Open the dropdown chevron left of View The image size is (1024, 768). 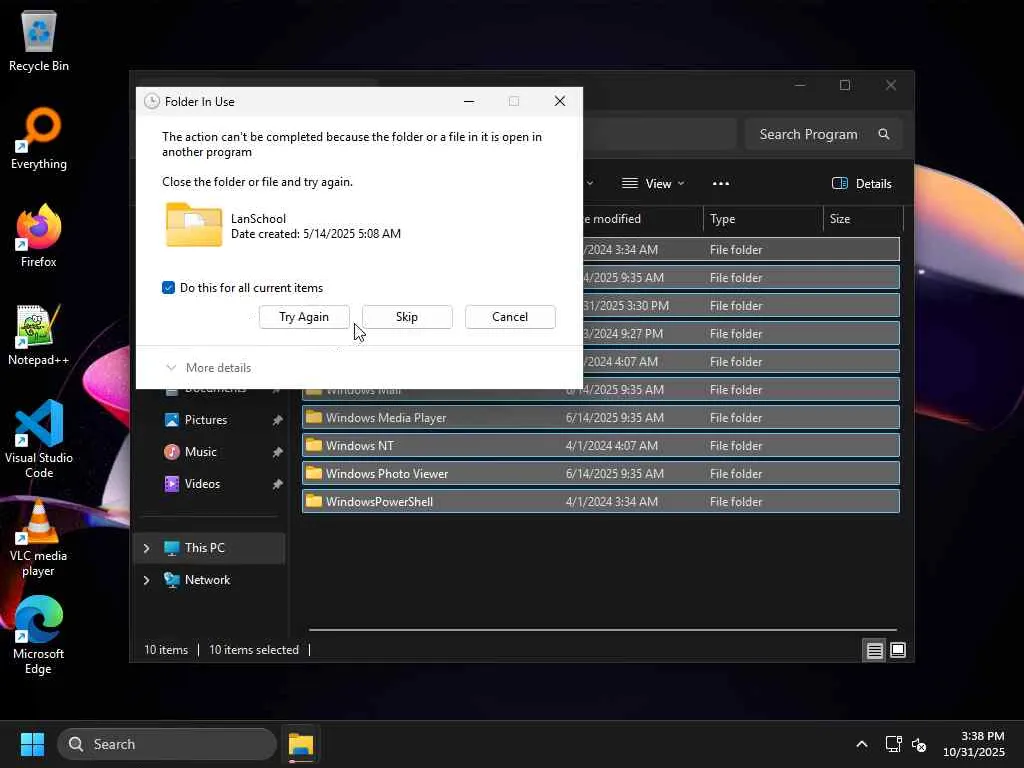click(590, 184)
